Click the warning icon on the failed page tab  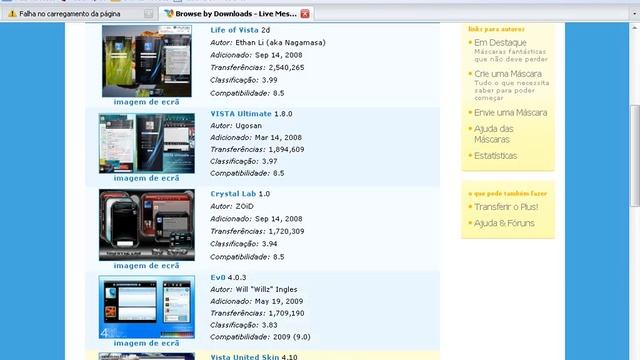pyautogui.click(x=12, y=14)
